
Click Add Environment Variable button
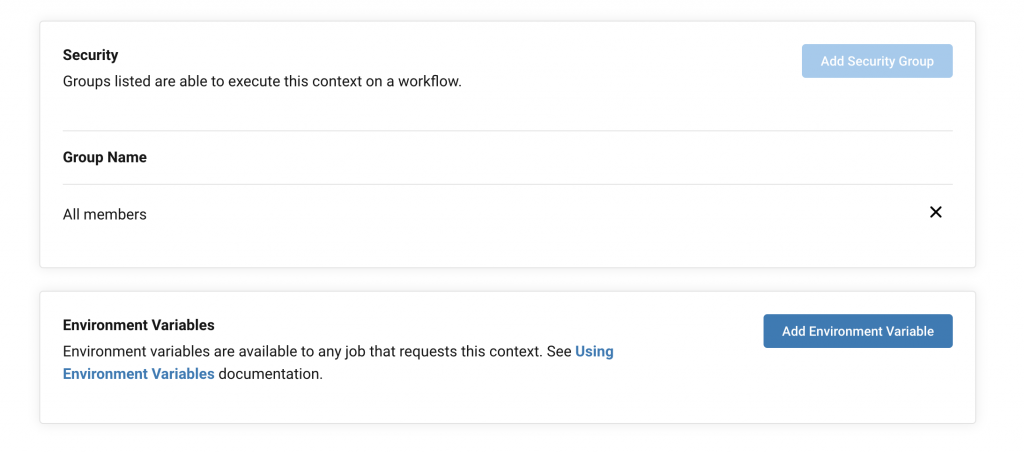[857, 331]
